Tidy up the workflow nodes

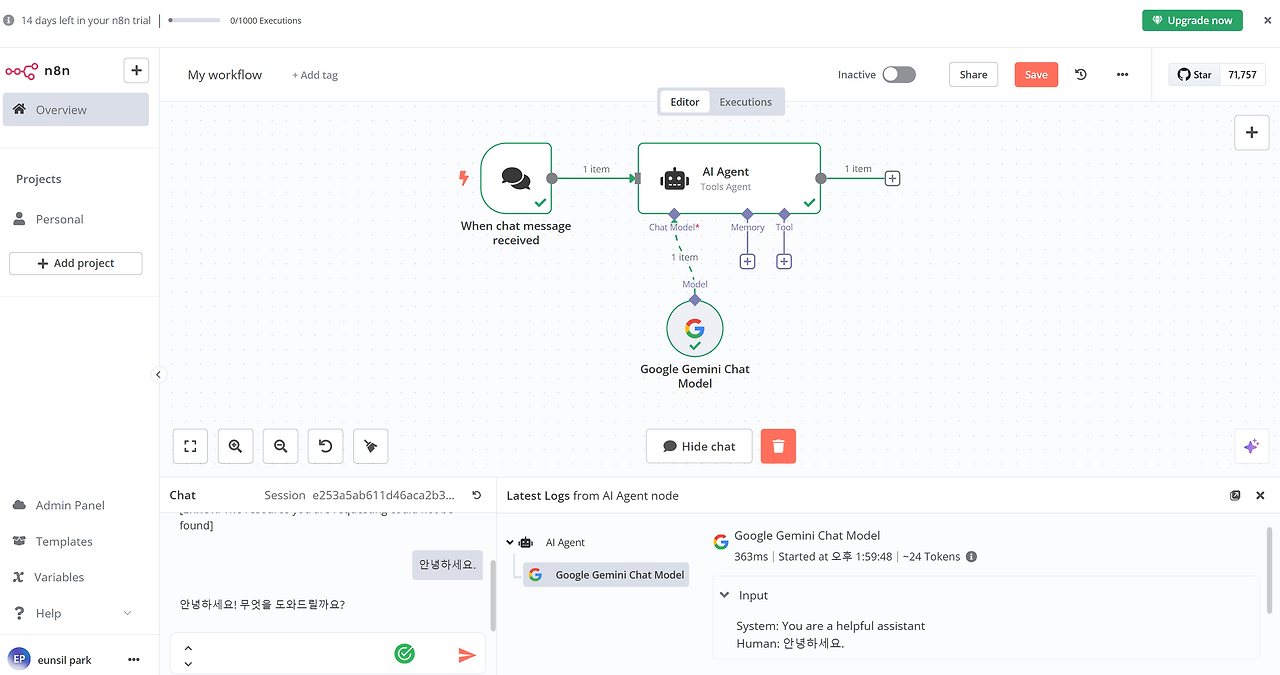pyautogui.click(x=370, y=446)
